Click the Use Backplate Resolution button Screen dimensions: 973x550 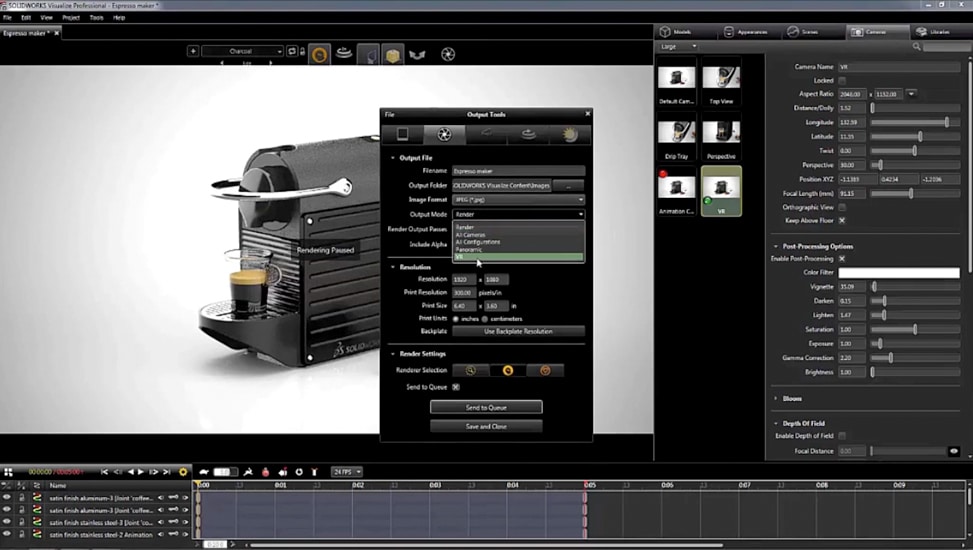click(518, 331)
